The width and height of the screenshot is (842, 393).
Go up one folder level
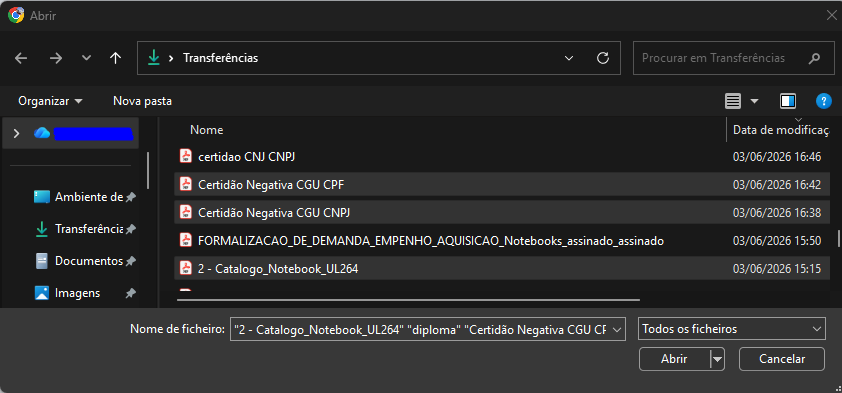(x=115, y=58)
